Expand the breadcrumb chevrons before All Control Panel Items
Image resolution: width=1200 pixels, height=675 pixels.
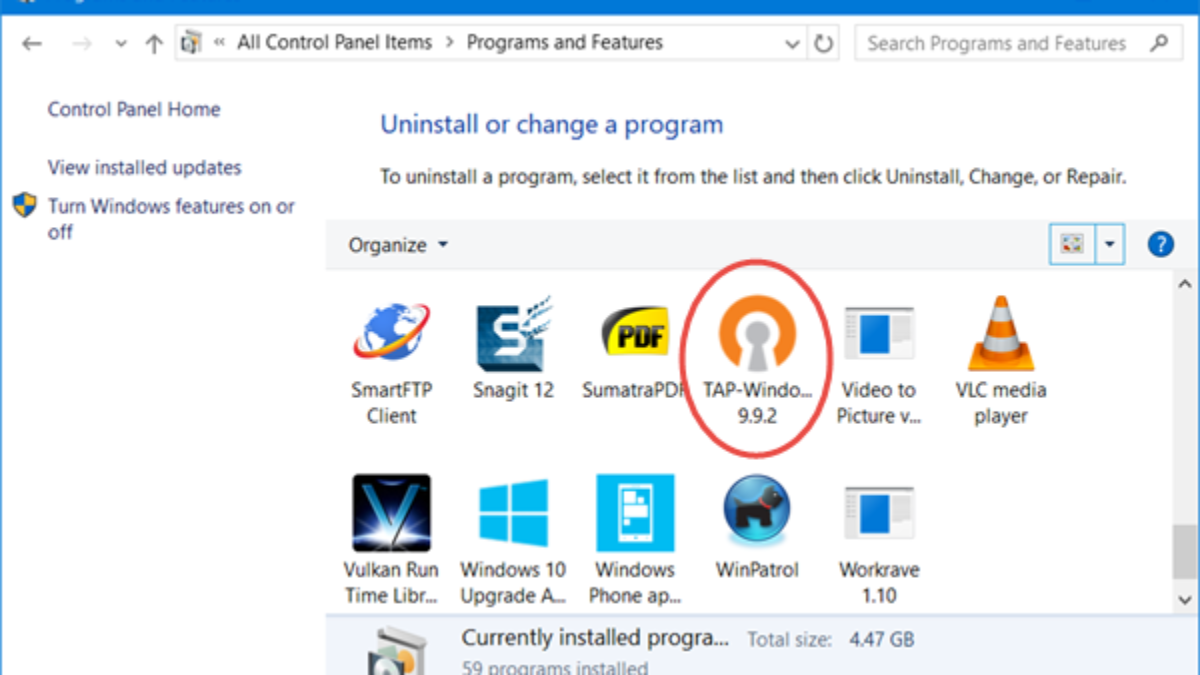pos(218,43)
